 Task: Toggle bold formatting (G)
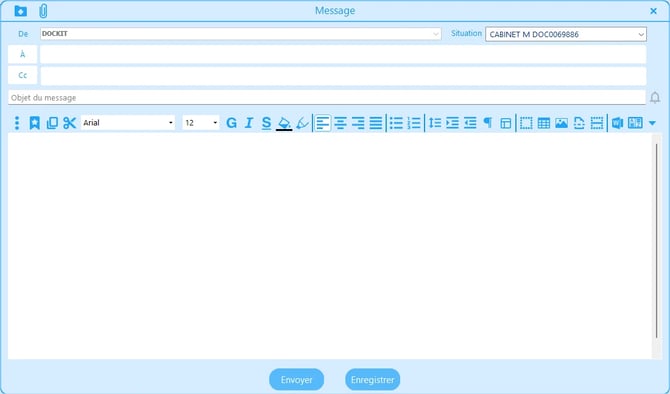coord(231,123)
